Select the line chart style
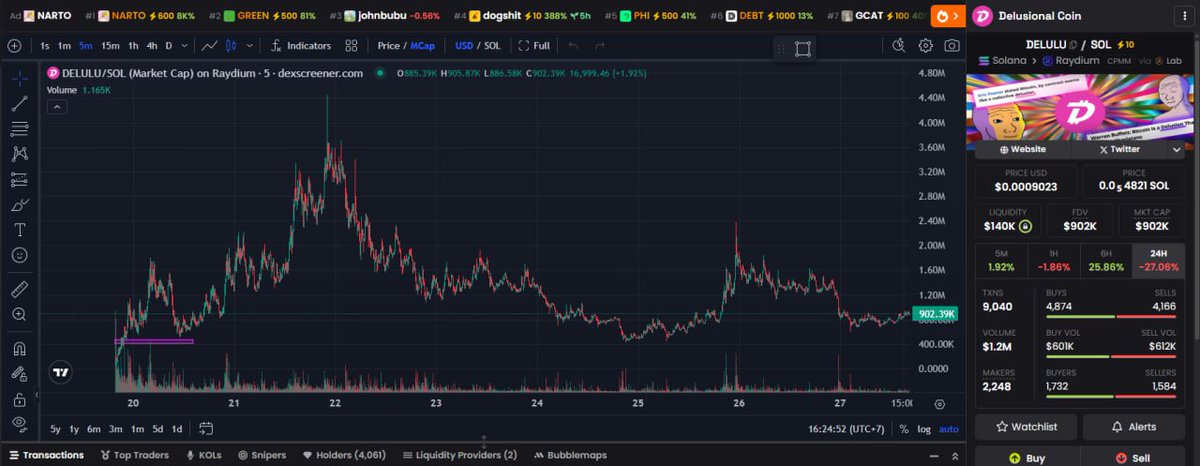This screenshot has height=466, width=1200. (209, 46)
